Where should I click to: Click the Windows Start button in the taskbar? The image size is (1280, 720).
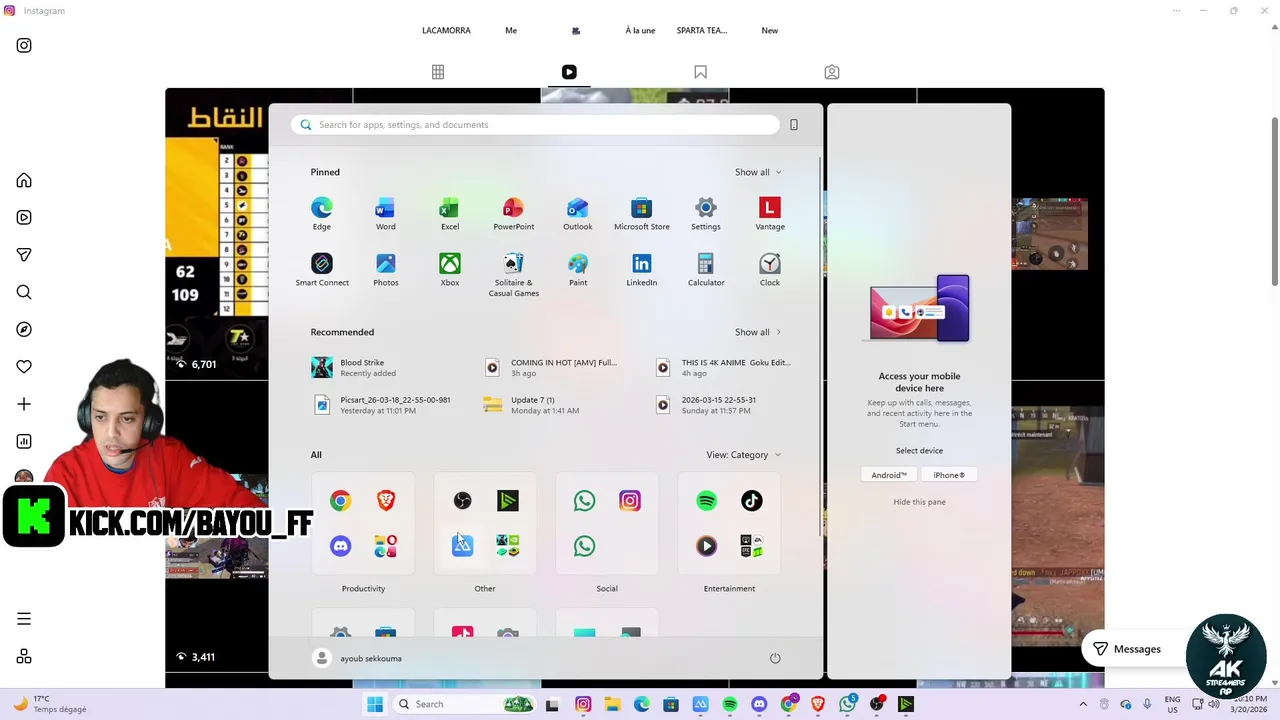[375, 704]
